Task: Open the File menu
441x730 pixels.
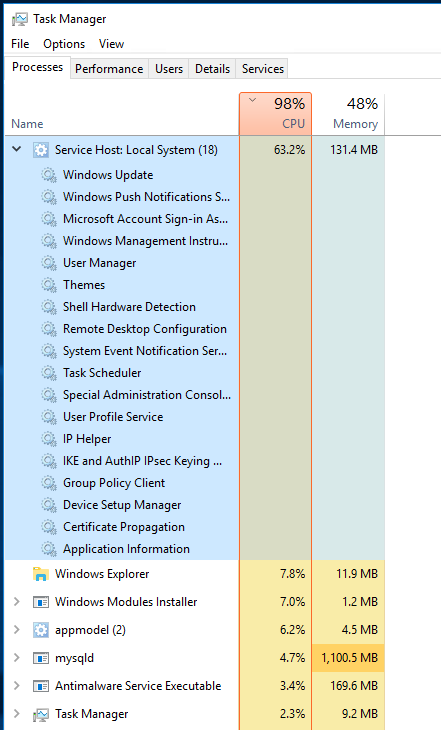Action: click(20, 44)
